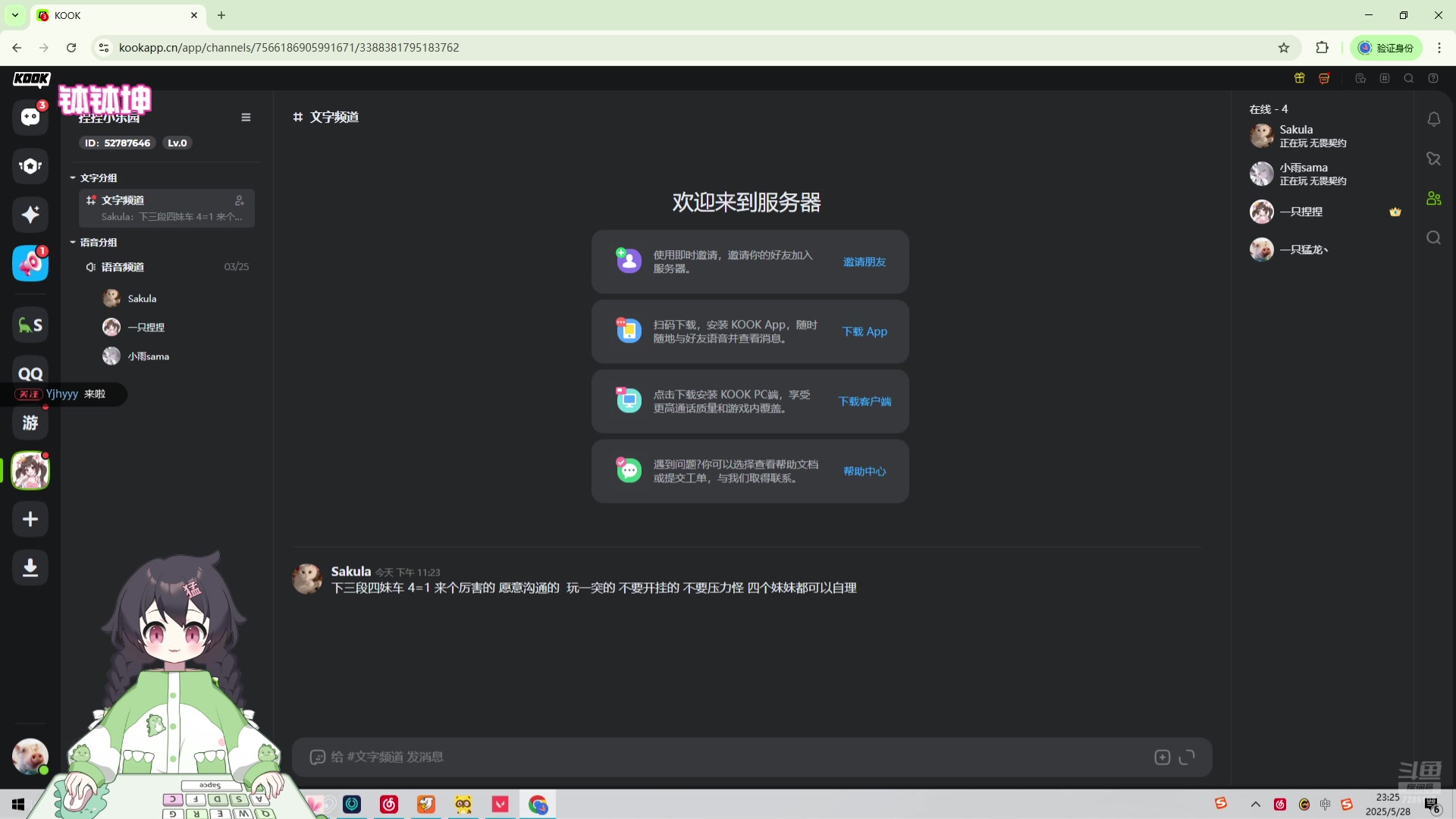Click the plus attachment icon in message box

click(1163, 757)
